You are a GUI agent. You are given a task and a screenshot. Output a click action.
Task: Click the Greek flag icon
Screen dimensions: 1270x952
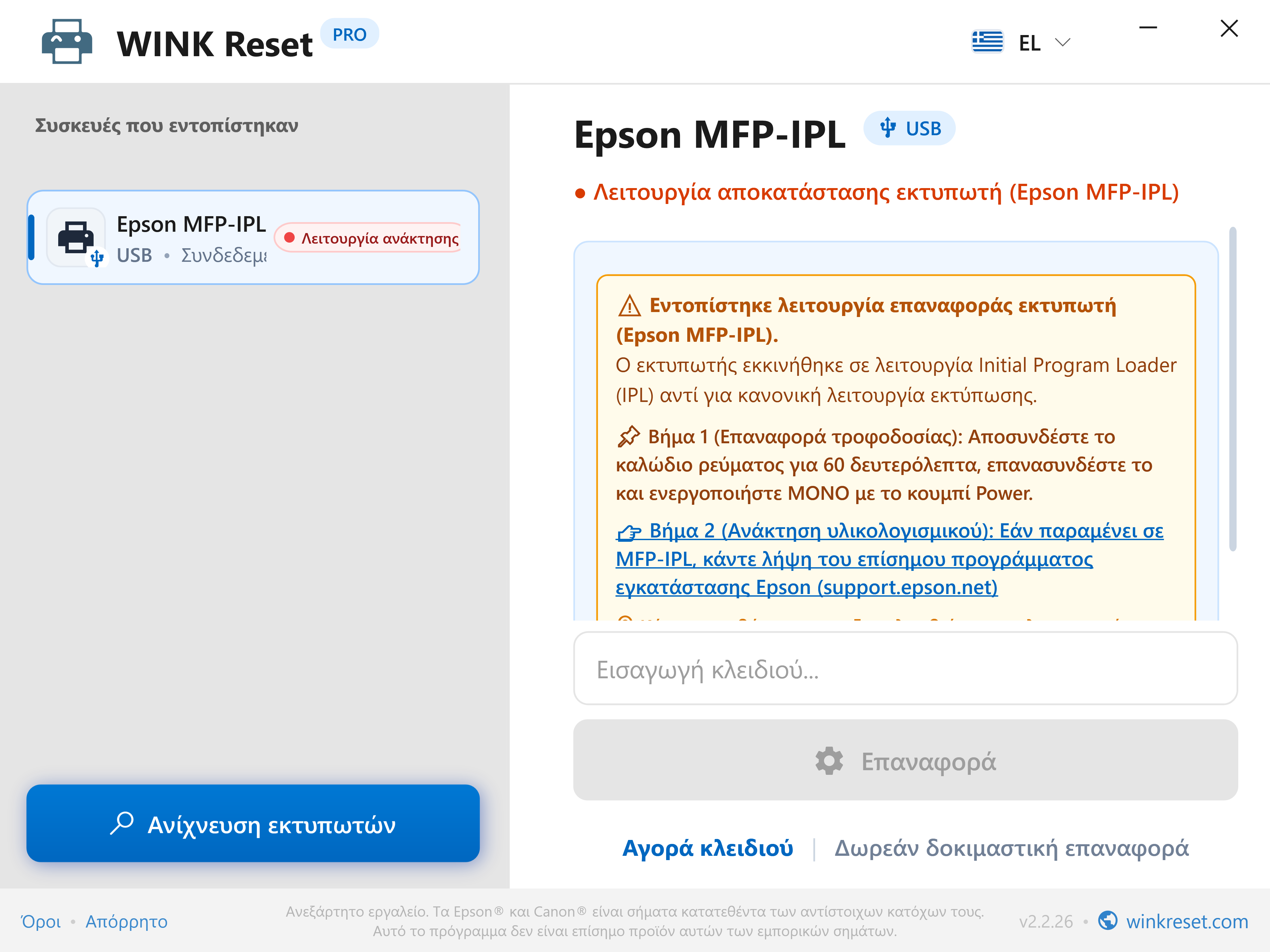point(988,42)
